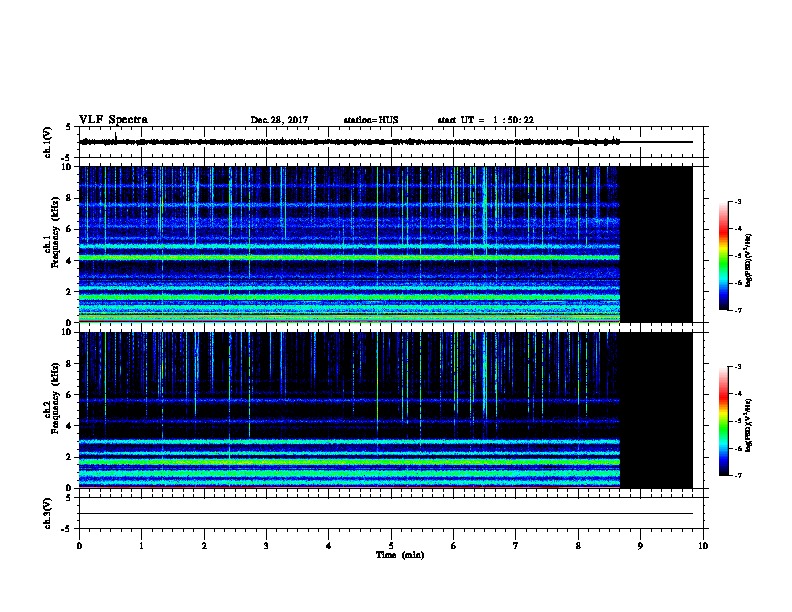
Task: Click time axis tick label 3
Action: 266,546
